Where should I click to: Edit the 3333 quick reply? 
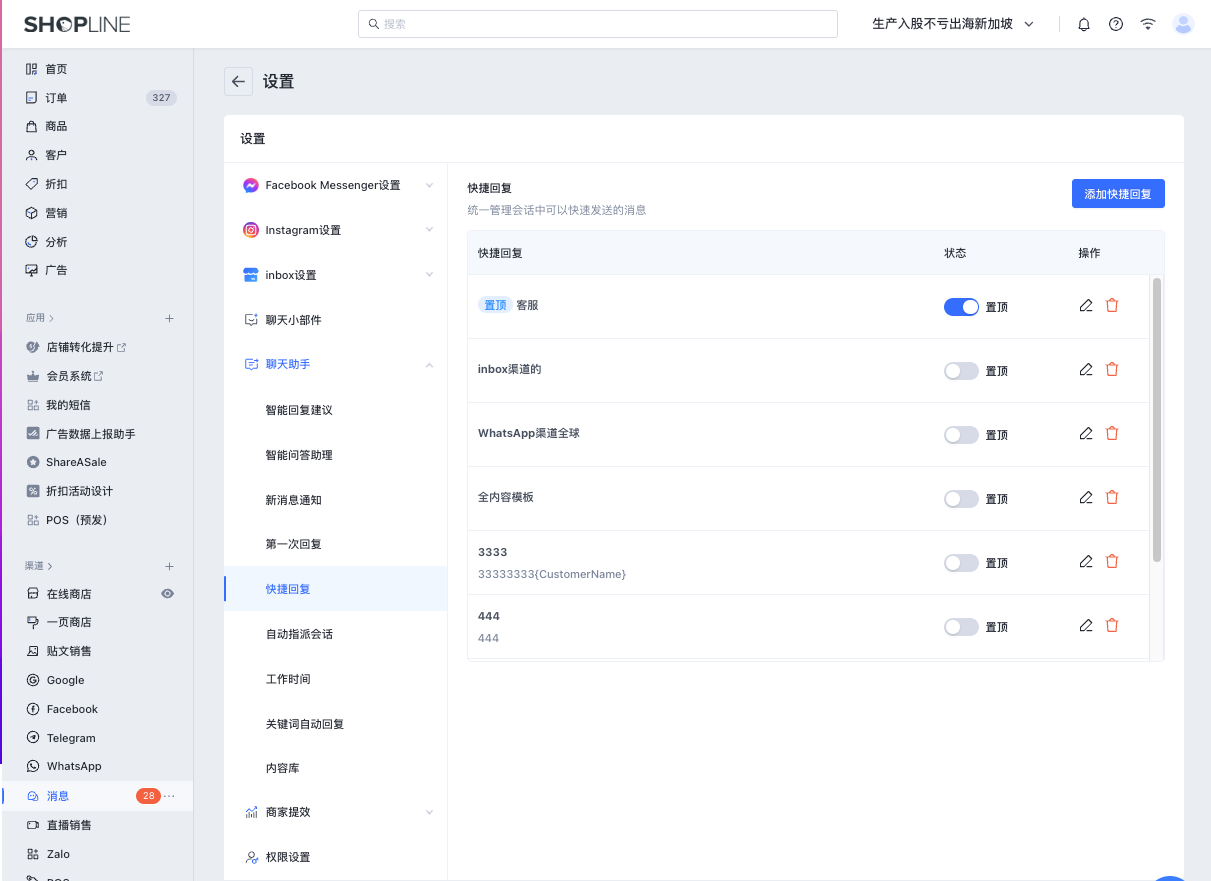1086,561
